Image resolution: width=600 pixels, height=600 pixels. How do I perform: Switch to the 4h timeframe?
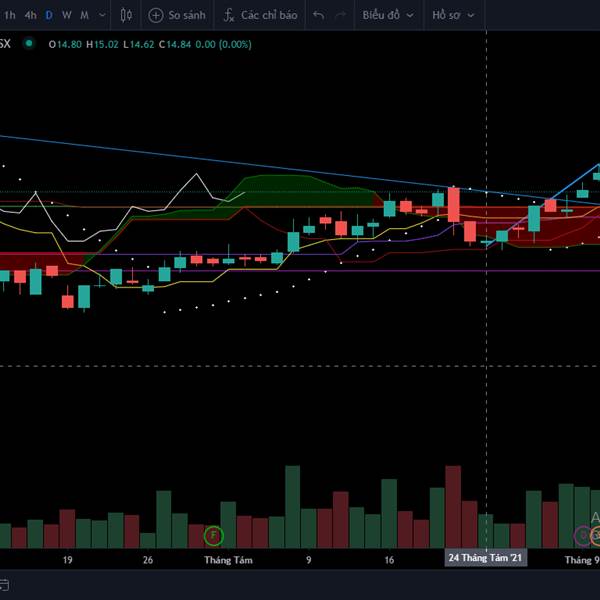pos(31,15)
